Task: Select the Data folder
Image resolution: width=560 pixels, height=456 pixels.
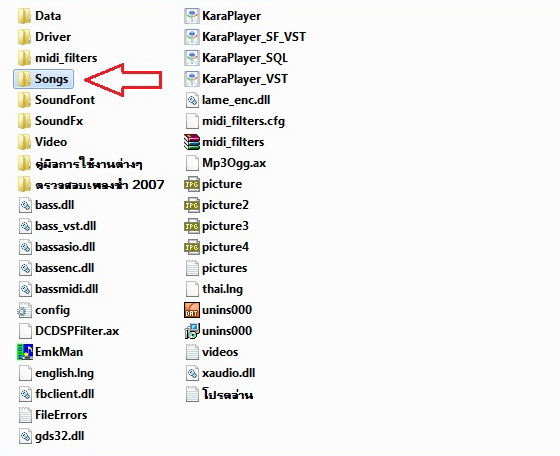Action: (x=39, y=16)
